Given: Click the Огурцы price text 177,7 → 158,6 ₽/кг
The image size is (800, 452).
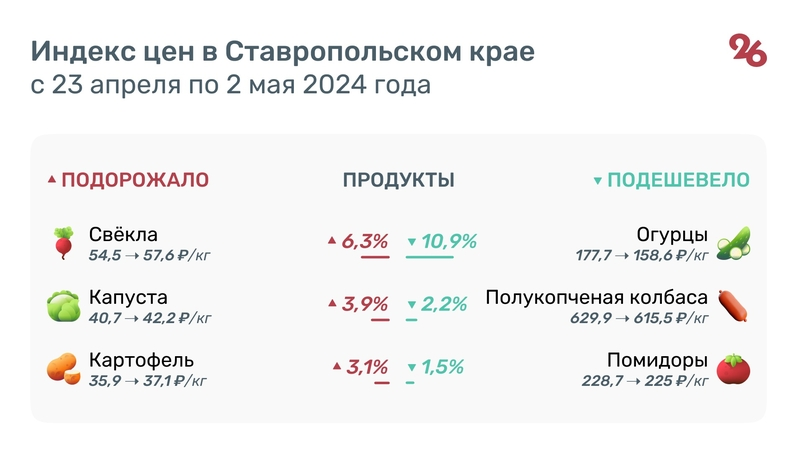Looking at the screenshot, I should pos(642,256).
